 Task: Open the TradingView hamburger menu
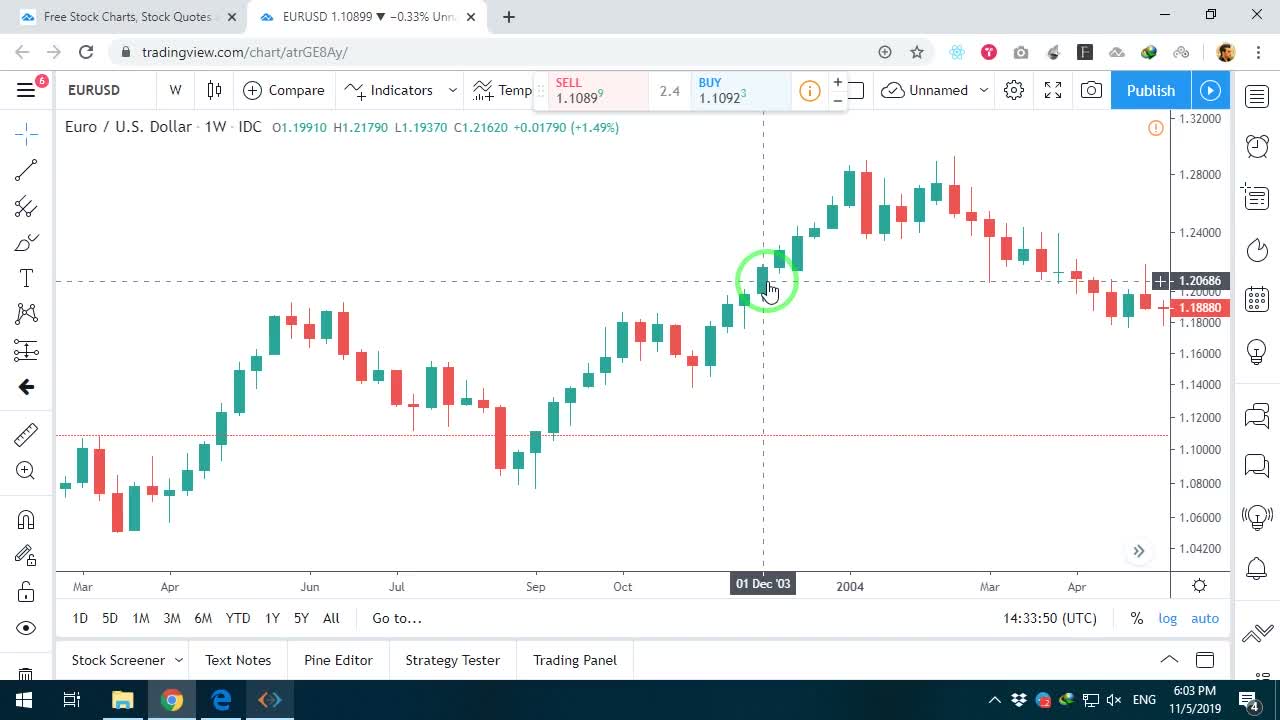(x=26, y=90)
